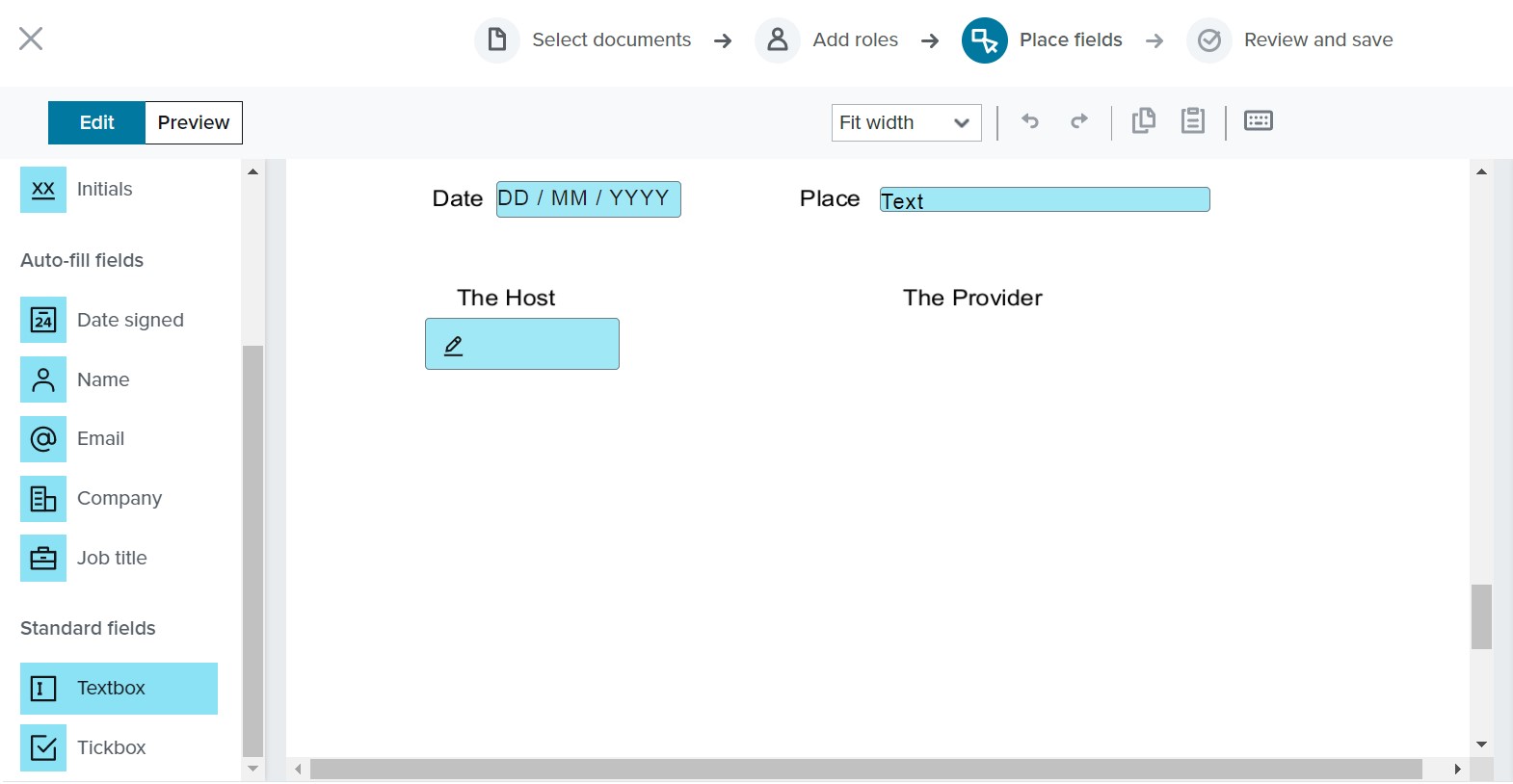The width and height of the screenshot is (1513, 784).
Task: Go to Add roles step label
Action: tap(856, 39)
